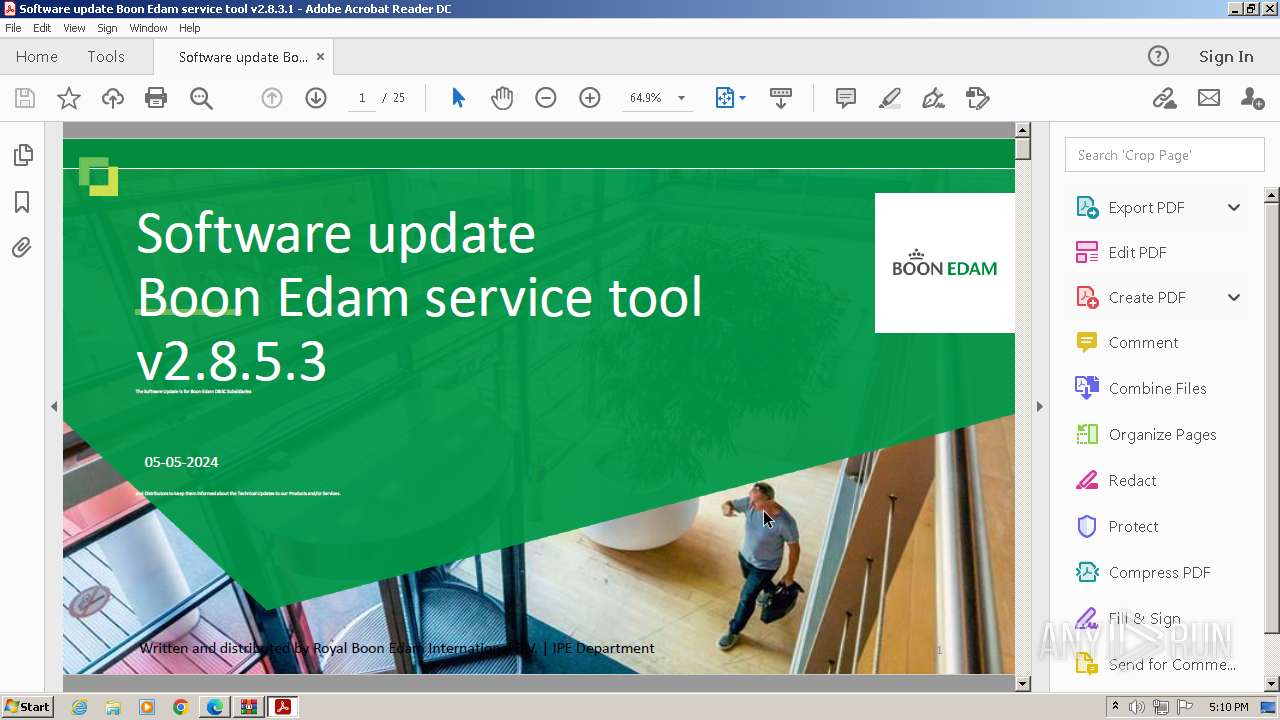Open the Help menu
1280x720 pixels.
pos(190,28)
